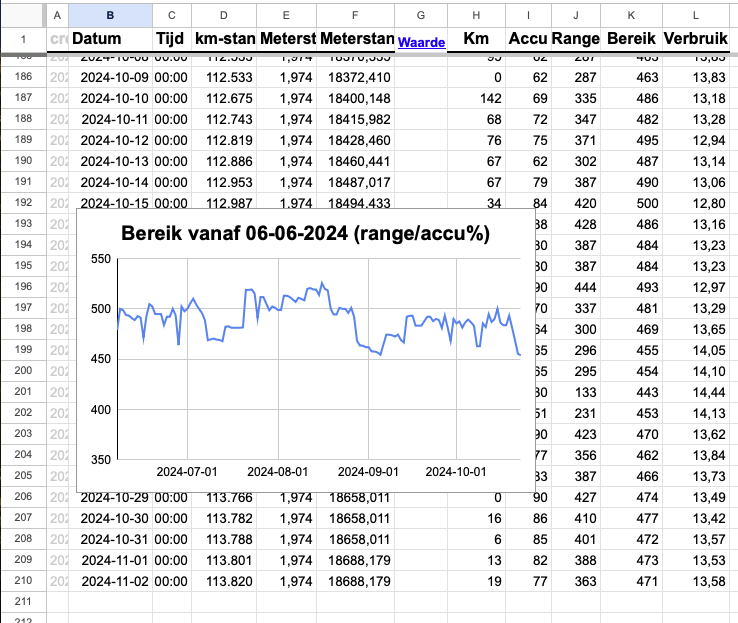Select date cell 2024-10-10
This screenshot has height=623, width=738.
coord(110,98)
